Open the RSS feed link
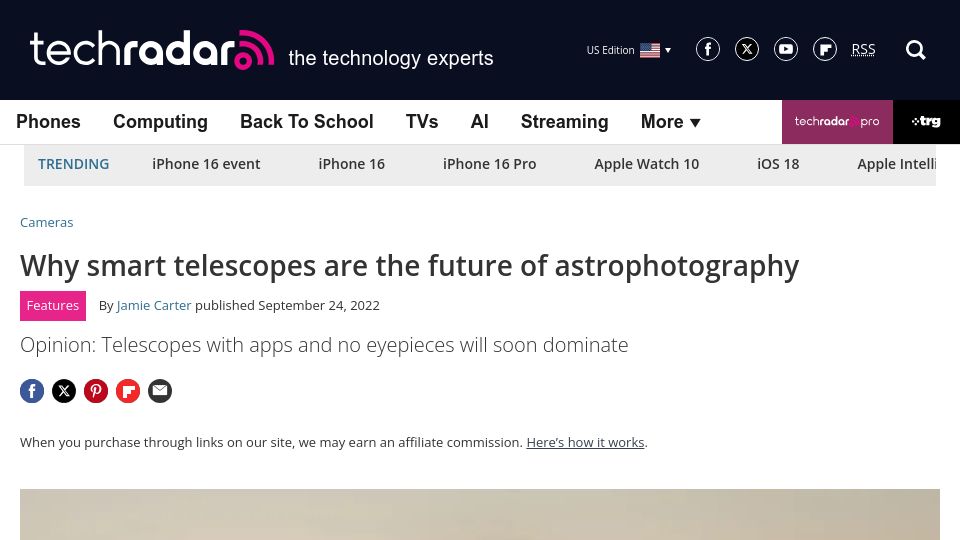The width and height of the screenshot is (960, 540). pos(863,50)
